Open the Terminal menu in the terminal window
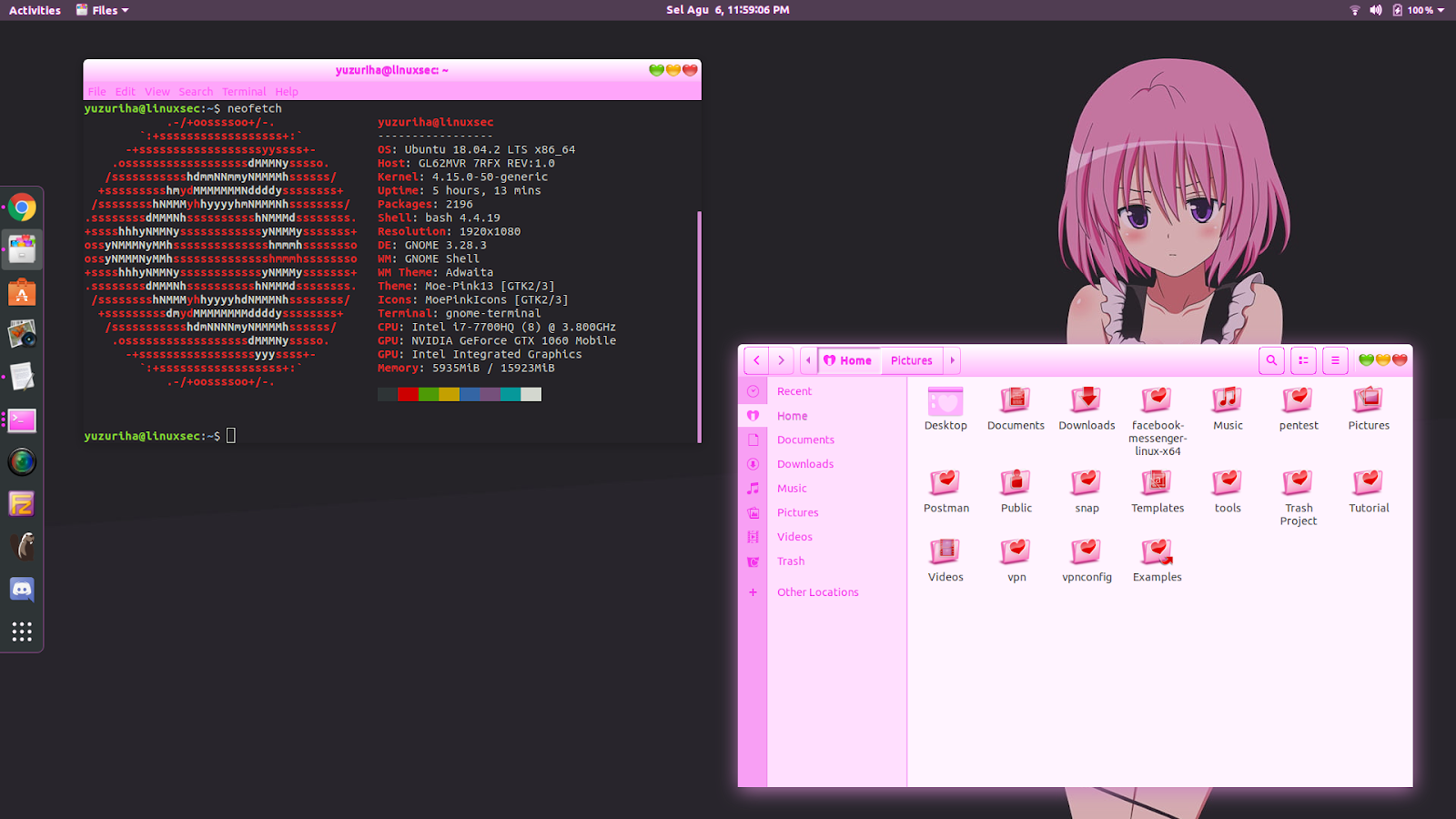 coord(244,91)
